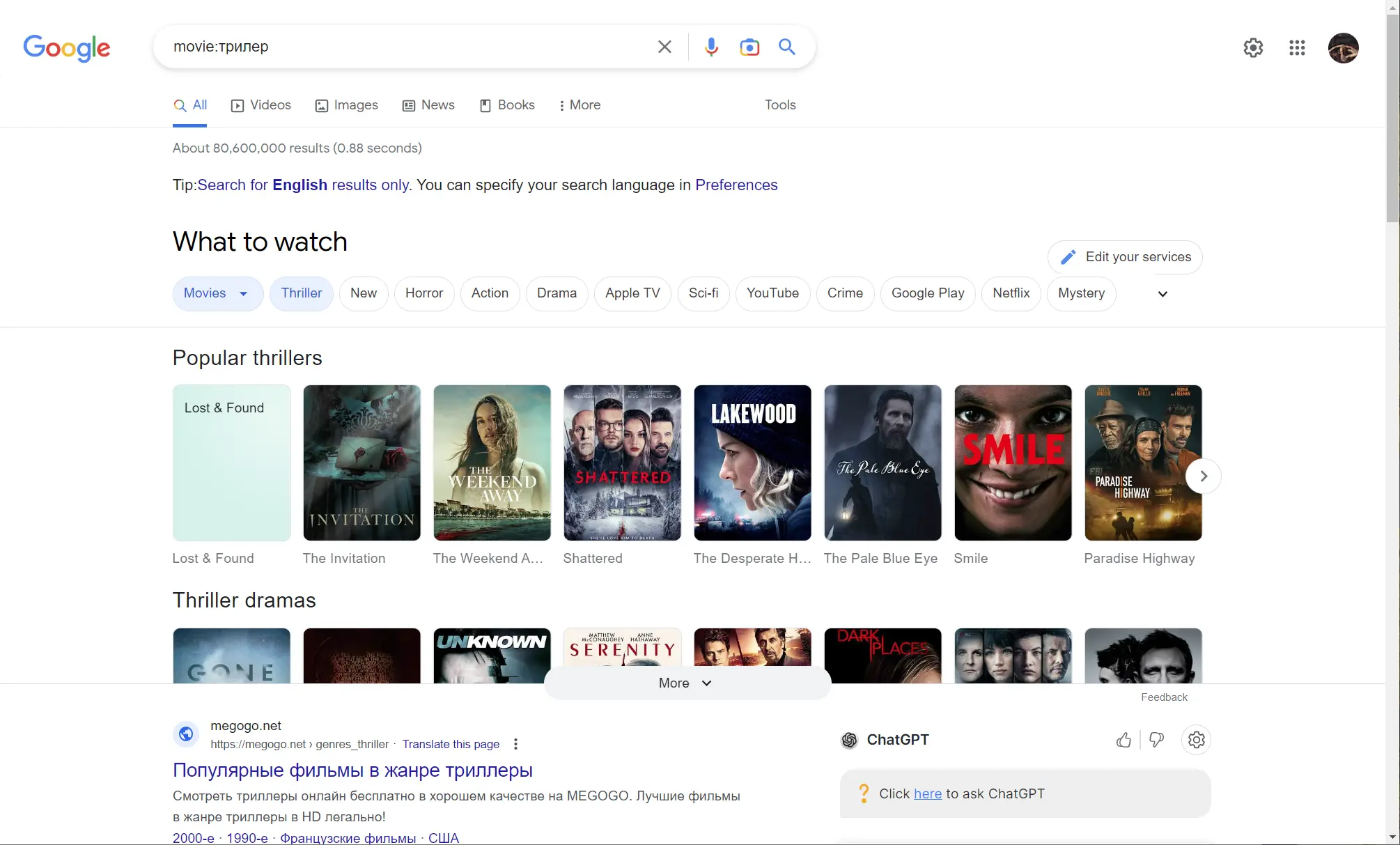The width and height of the screenshot is (1400, 845).
Task: Click the megogo.net site favicon
Action: pos(186,734)
